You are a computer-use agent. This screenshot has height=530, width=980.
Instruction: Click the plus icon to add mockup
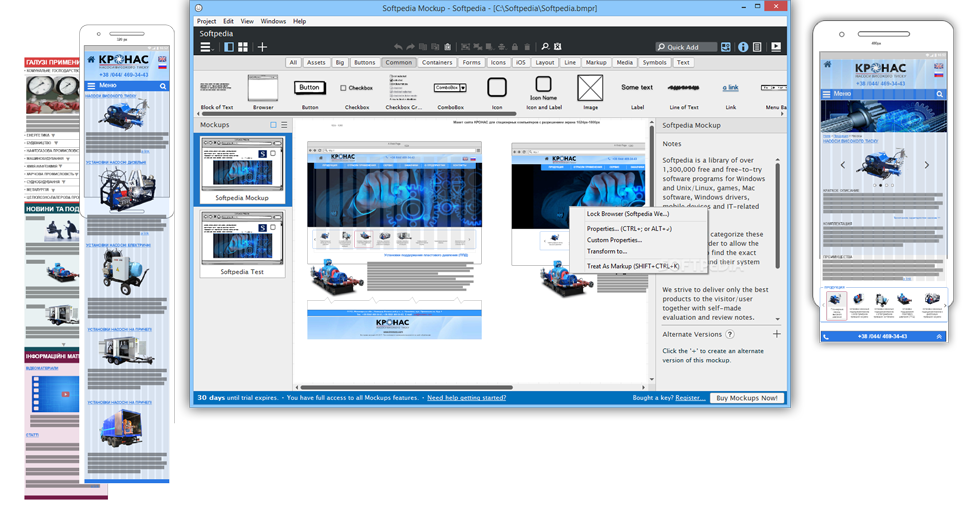pos(262,47)
